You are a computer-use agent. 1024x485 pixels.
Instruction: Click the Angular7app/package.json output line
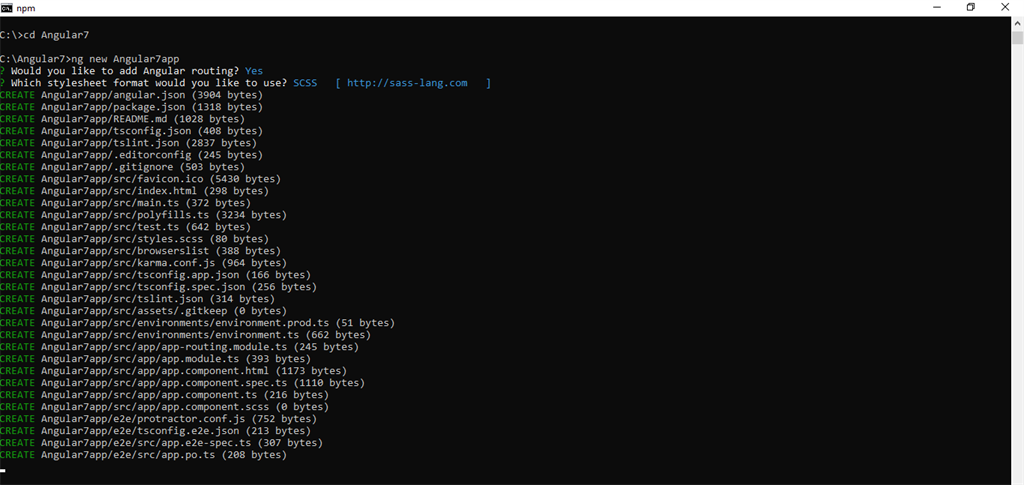(131, 106)
